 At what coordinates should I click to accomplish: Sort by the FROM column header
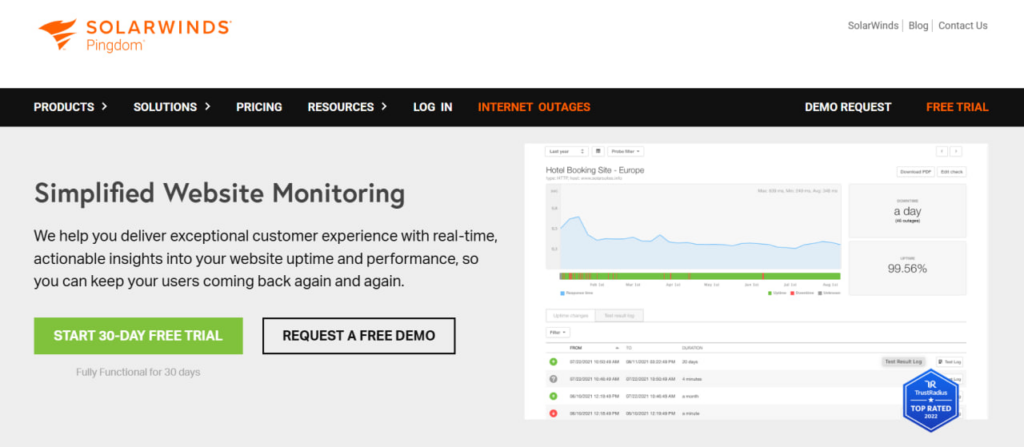pyautogui.click(x=576, y=348)
